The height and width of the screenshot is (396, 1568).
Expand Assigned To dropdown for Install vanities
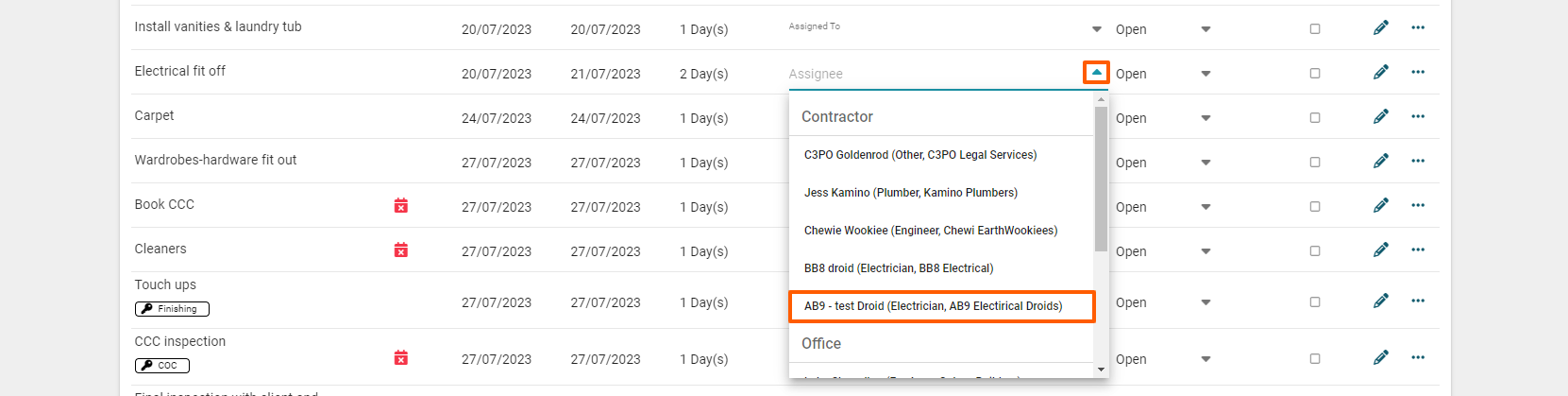(x=1096, y=29)
